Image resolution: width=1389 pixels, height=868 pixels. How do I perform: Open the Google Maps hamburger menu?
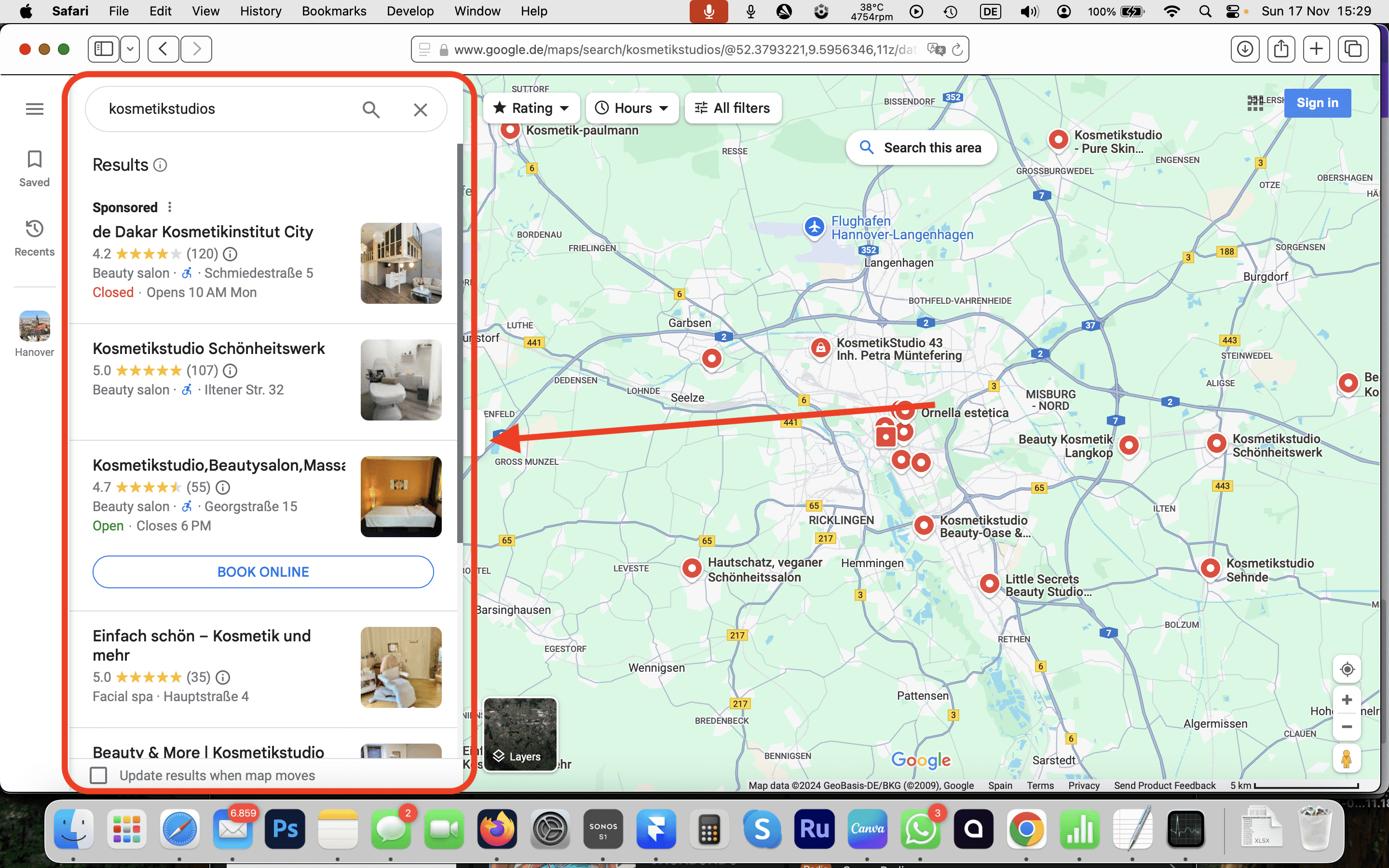[x=34, y=109]
